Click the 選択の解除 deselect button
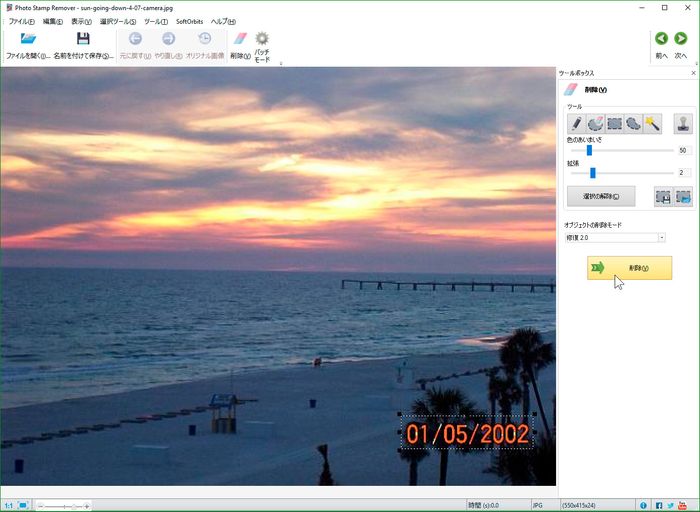700x512 pixels. (x=601, y=197)
